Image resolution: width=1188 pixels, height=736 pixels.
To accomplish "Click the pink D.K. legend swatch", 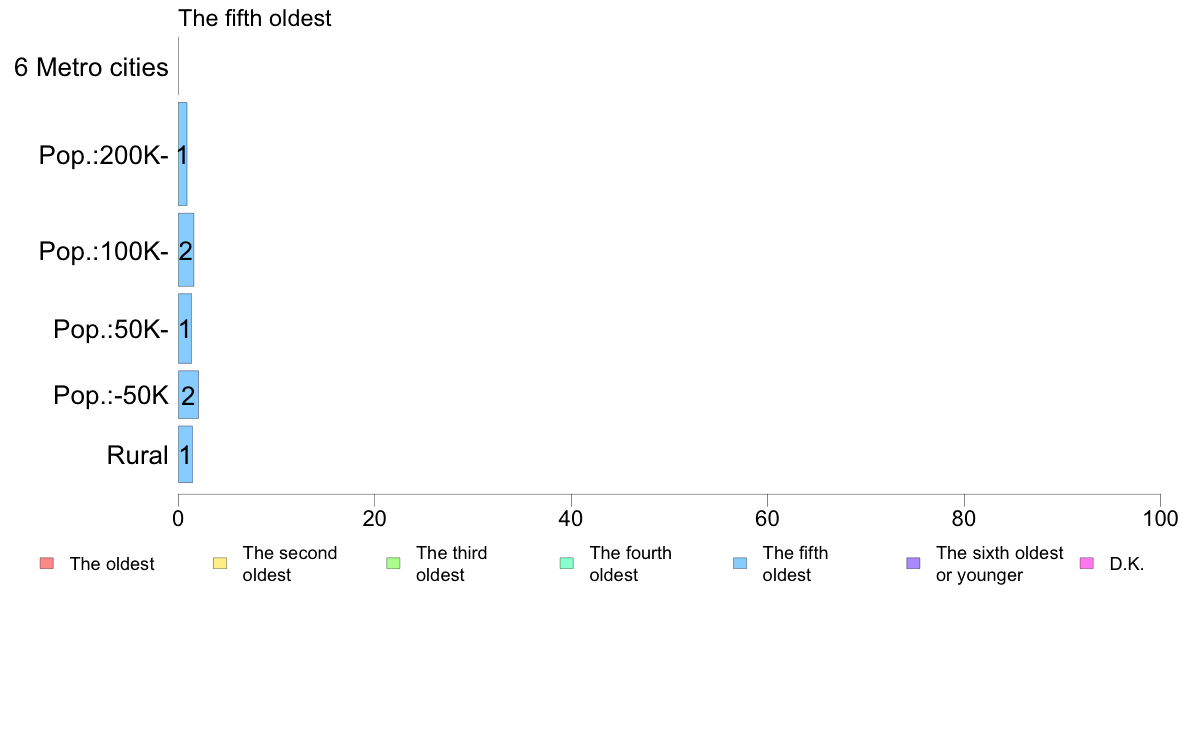I will (x=1087, y=563).
